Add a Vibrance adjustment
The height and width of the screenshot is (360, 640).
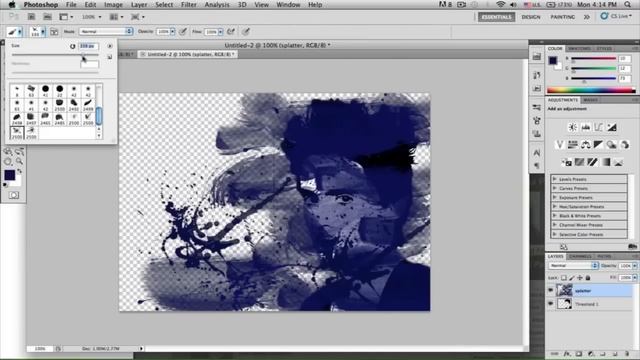[x=560, y=144]
